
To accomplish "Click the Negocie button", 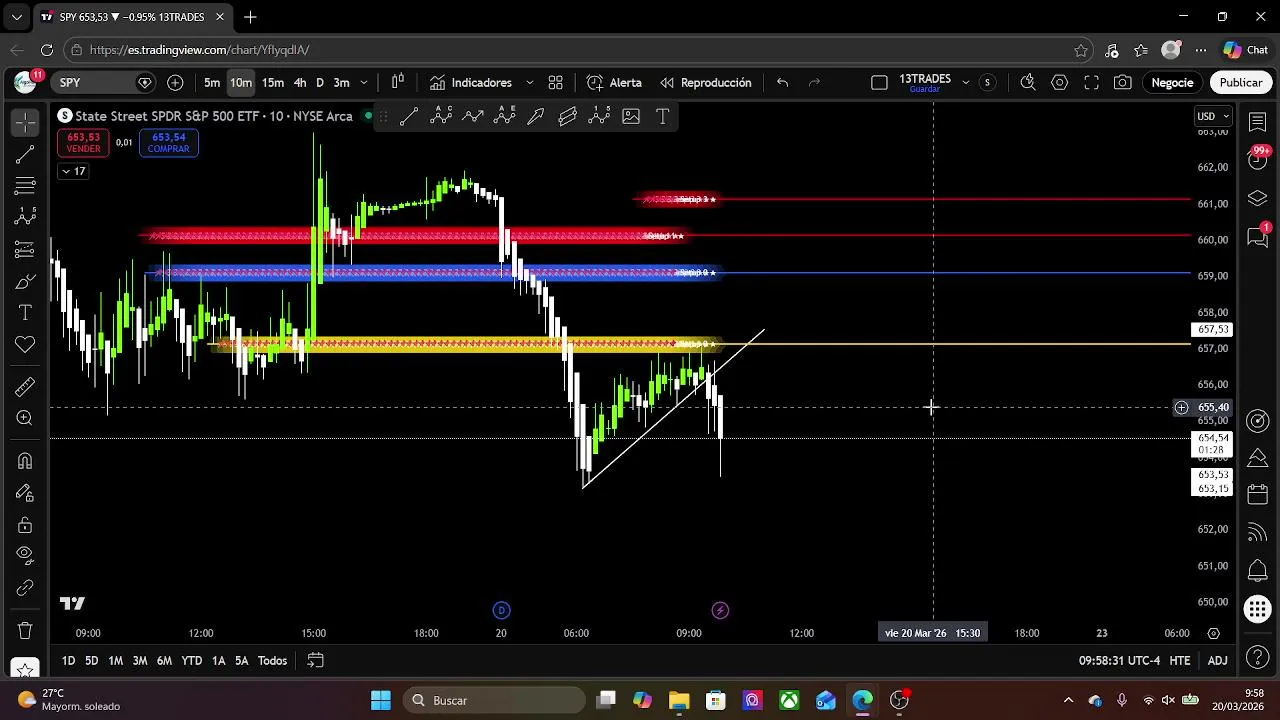I will [x=1172, y=83].
